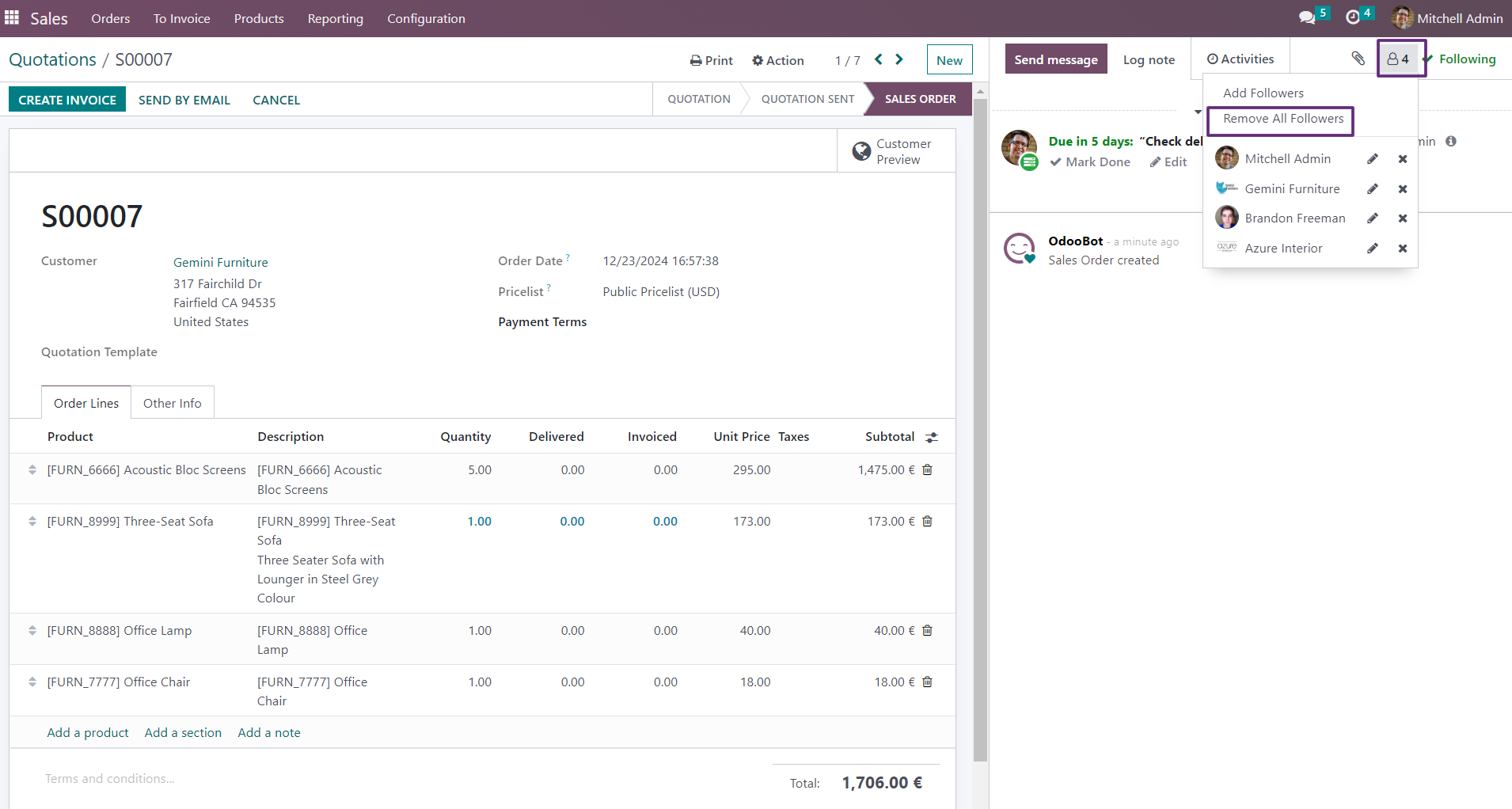Click Mitchell Admin avatar in top bar

pos(1402,17)
